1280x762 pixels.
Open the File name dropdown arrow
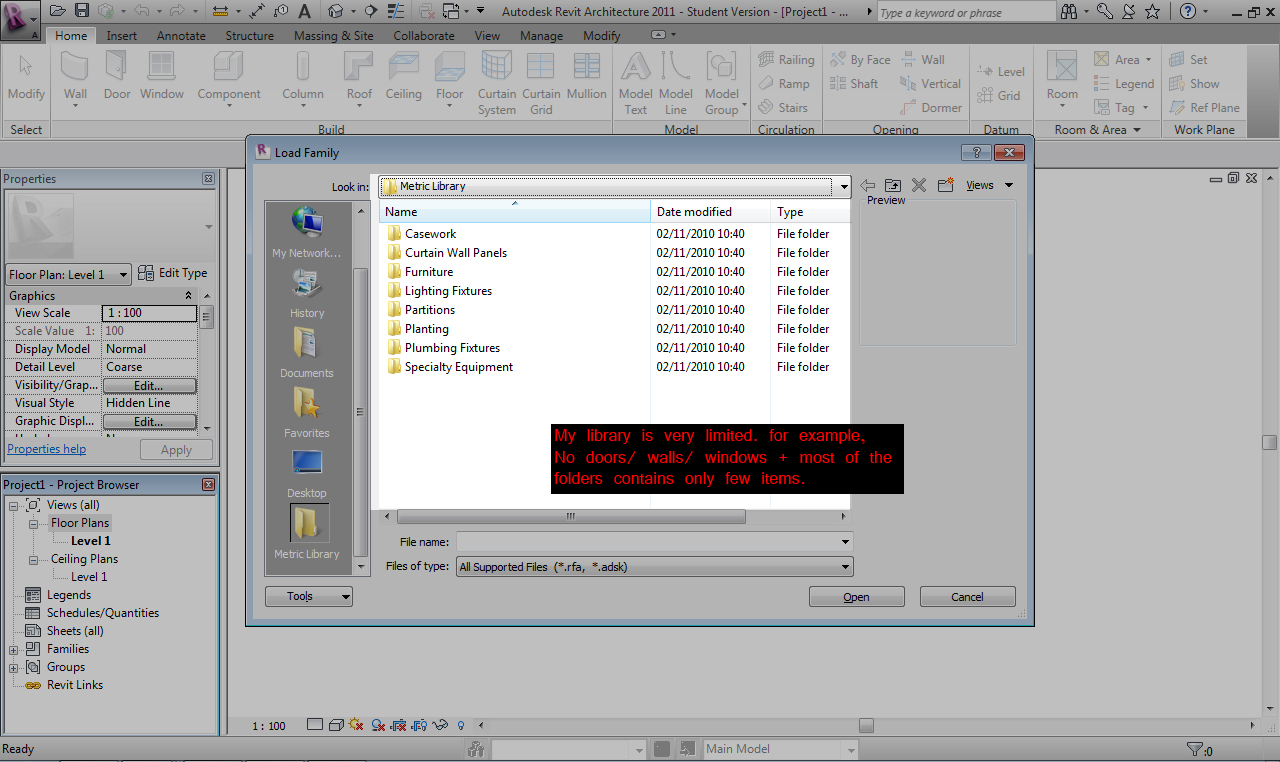point(846,541)
